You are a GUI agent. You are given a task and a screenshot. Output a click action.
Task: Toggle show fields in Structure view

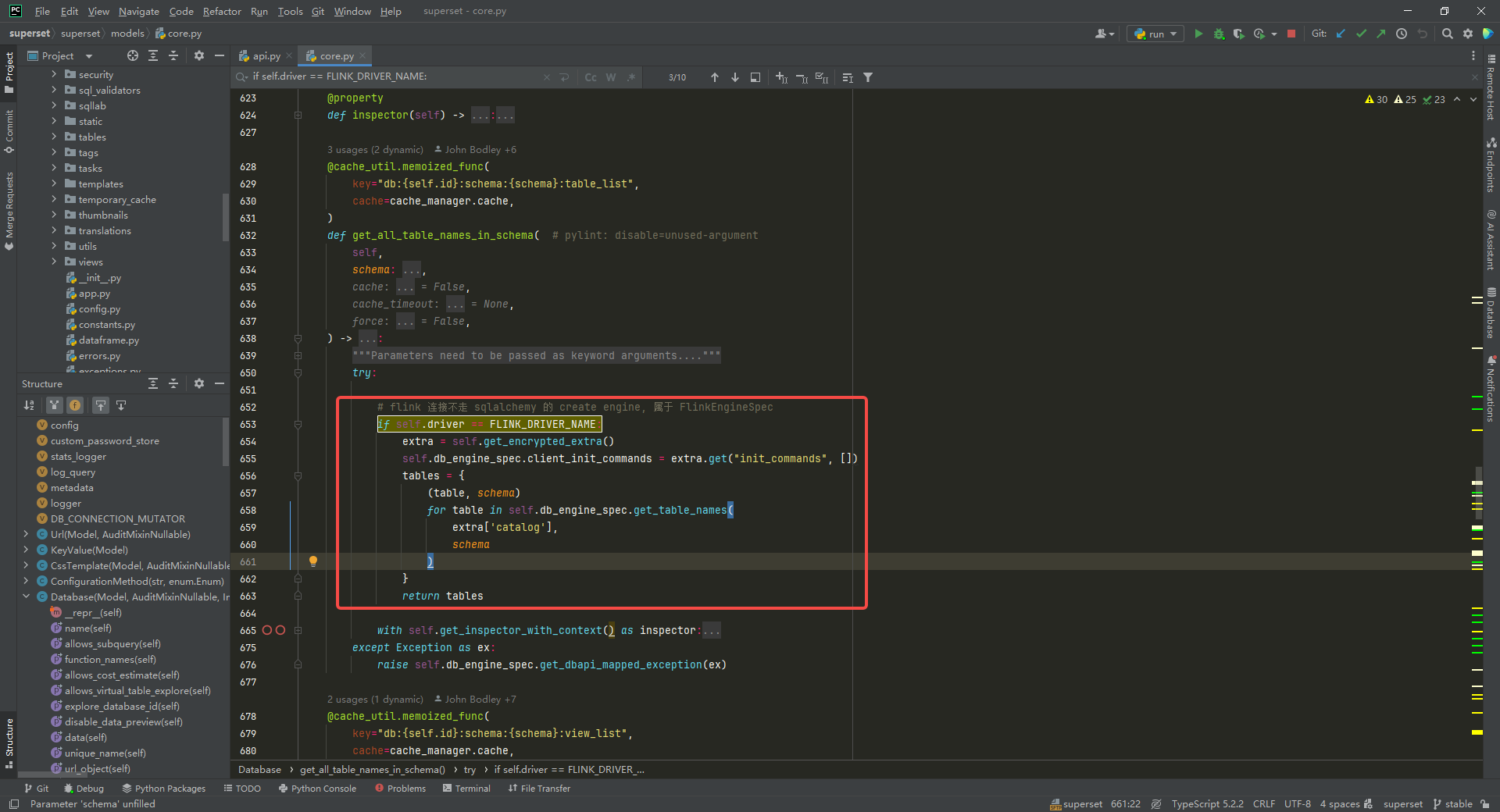[75, 404]
